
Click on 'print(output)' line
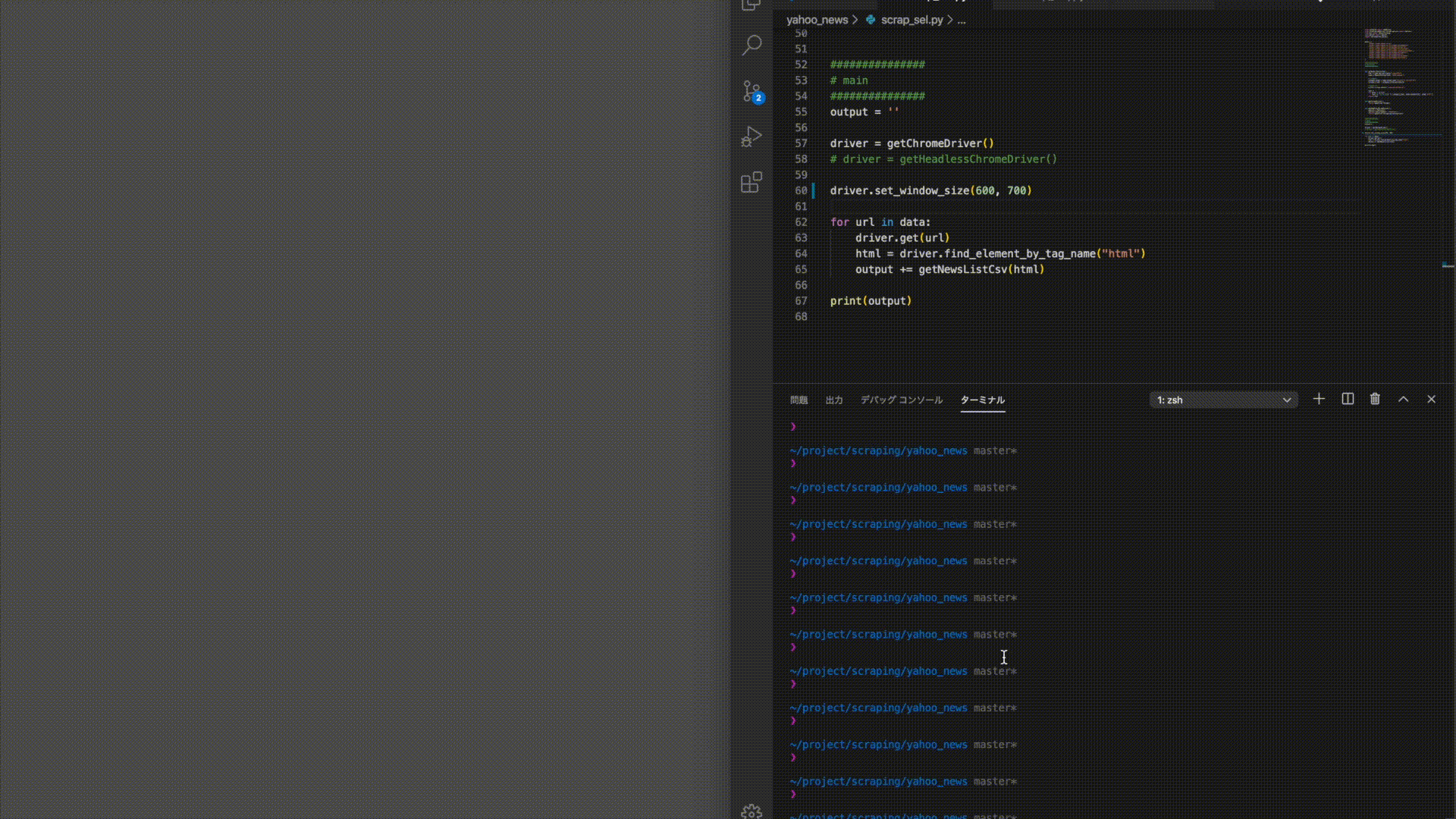coord(871,301)
